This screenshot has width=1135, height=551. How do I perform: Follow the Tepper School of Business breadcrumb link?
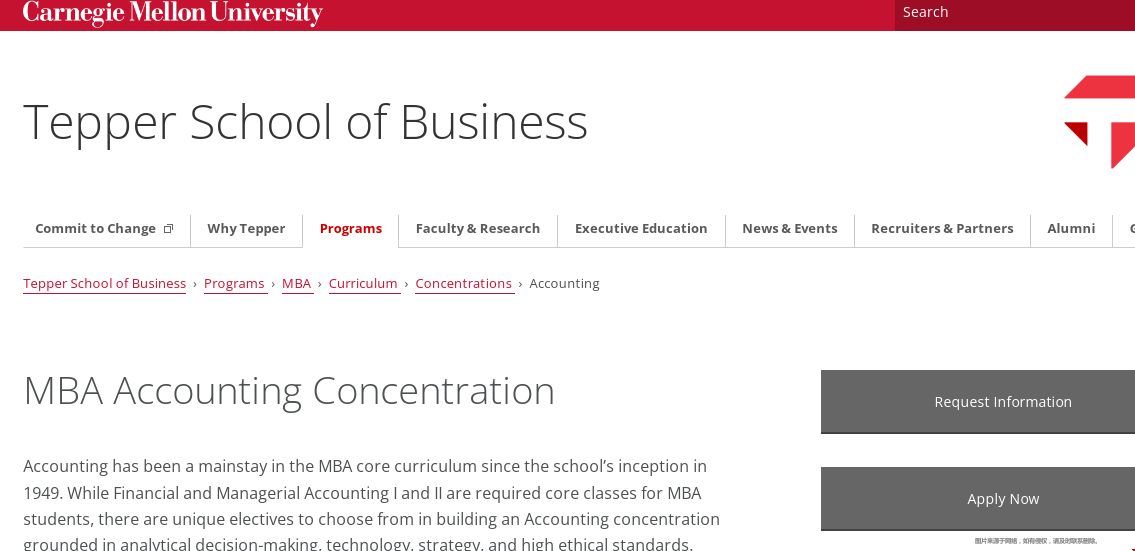(104, 284)
